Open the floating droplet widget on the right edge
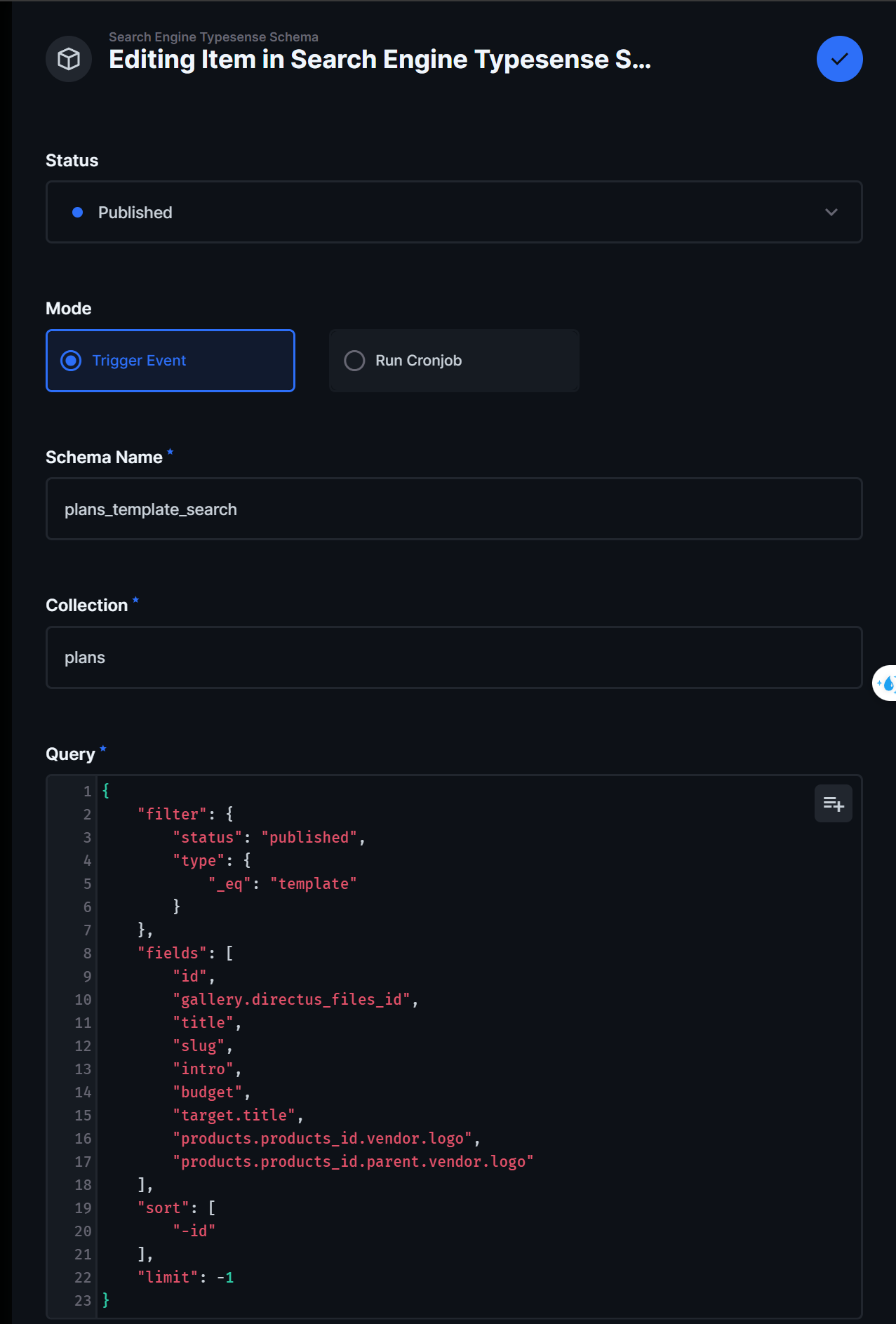Image resolution: width=896 pixels, height=1324 pixels. coord(886,683)
